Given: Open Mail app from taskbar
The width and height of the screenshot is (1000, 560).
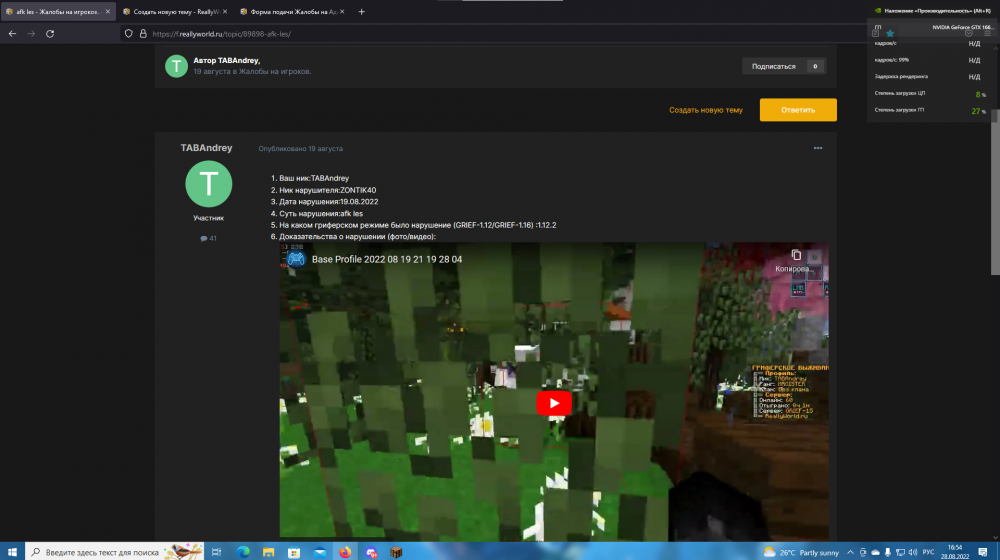Looking at the screenshot, I should 320,552.
